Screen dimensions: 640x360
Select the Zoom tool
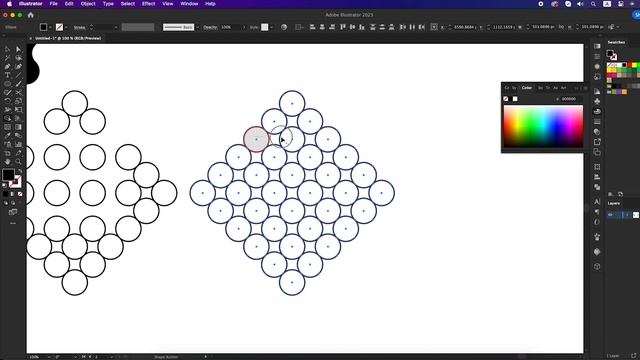(x=18, y=162)
